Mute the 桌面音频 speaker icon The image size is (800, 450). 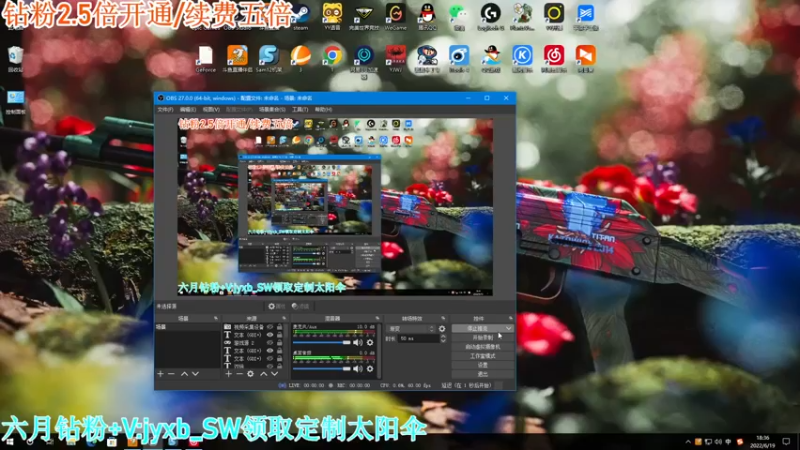358,368
